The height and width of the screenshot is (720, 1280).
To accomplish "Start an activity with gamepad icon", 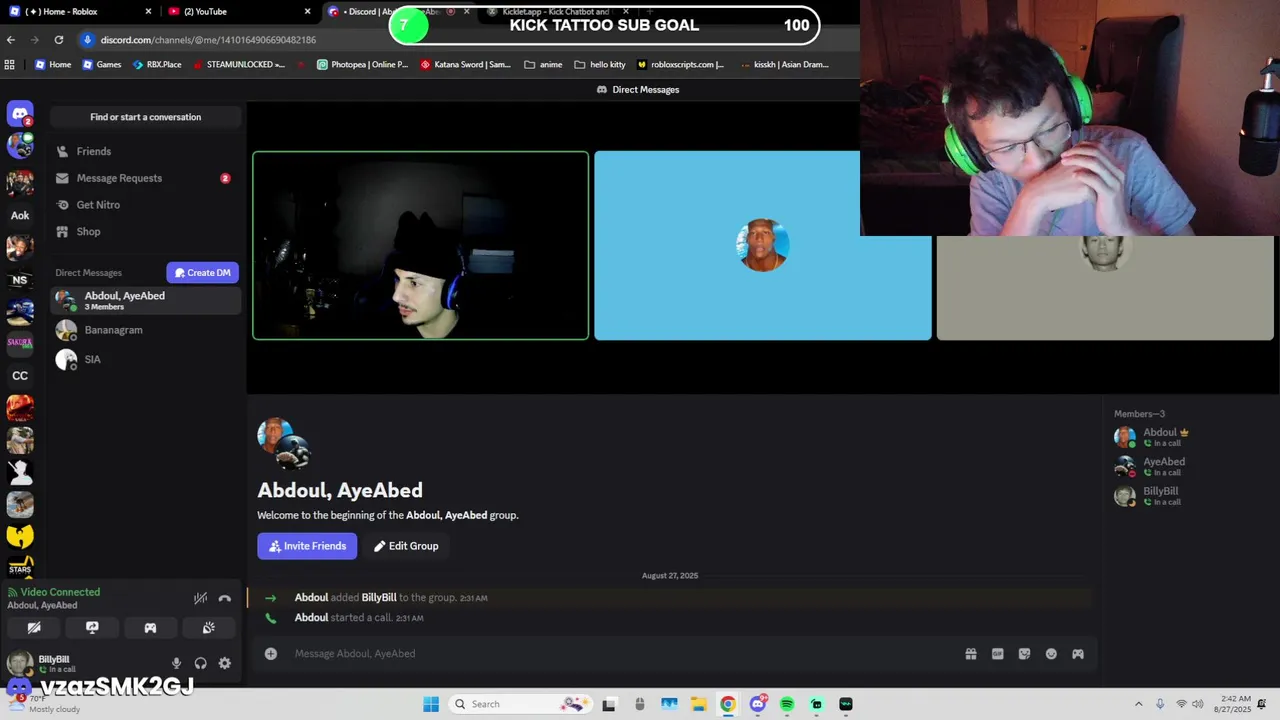I will 150,628.
